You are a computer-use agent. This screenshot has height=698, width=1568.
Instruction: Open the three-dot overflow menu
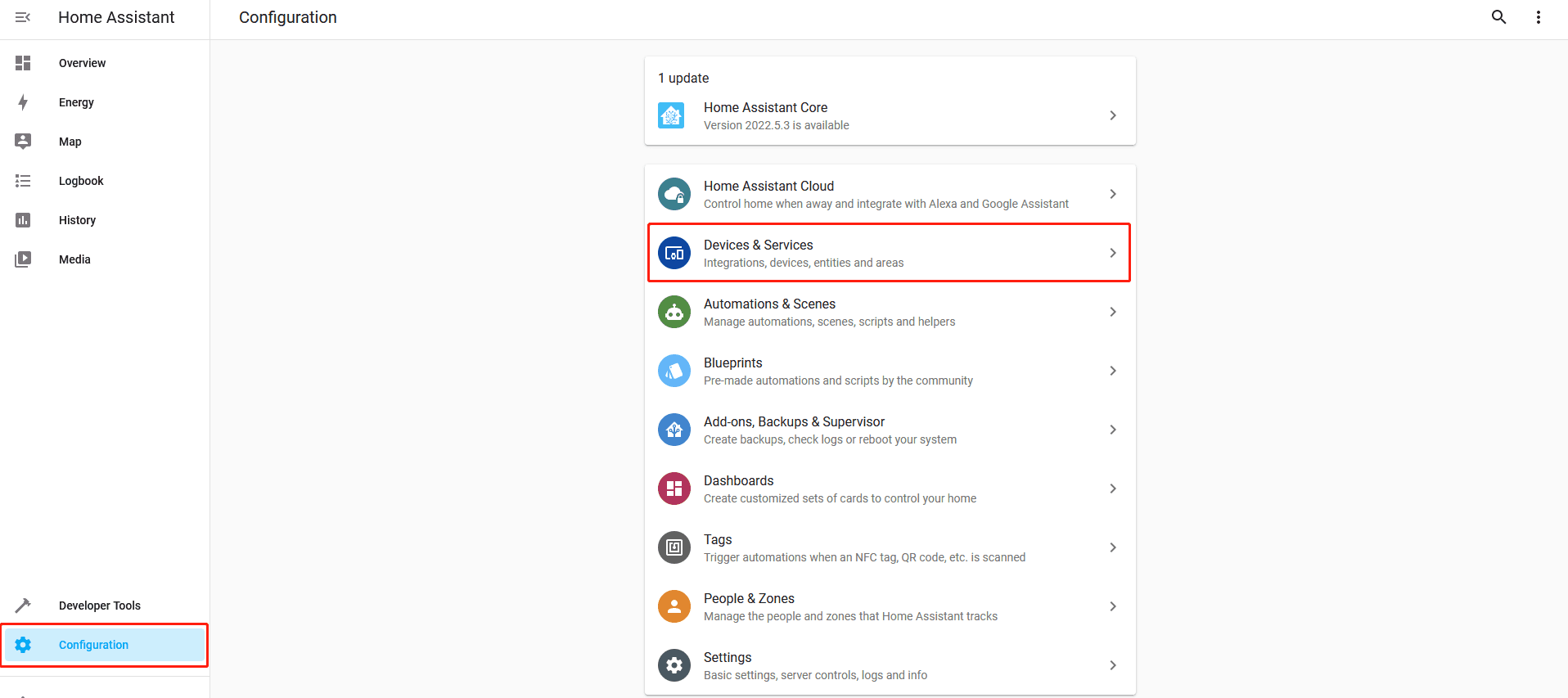click(1538, 17)
